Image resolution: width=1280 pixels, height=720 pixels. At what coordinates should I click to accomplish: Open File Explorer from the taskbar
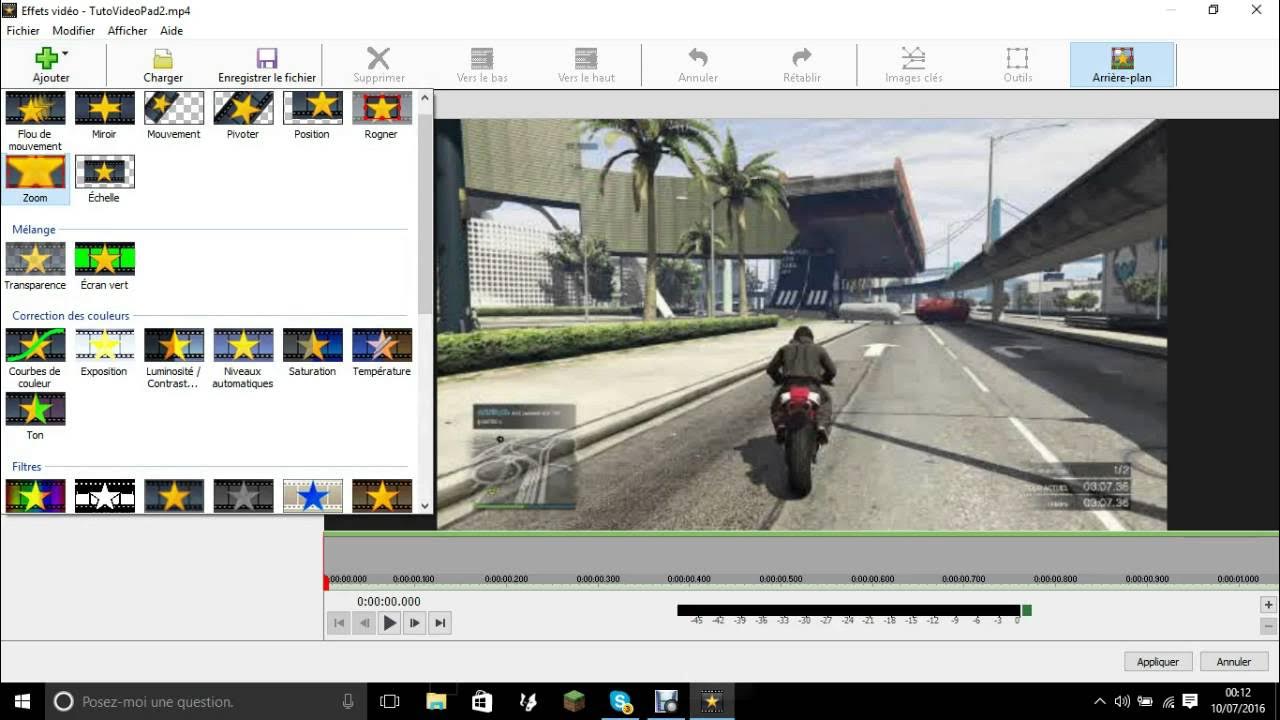coord(436,702)
